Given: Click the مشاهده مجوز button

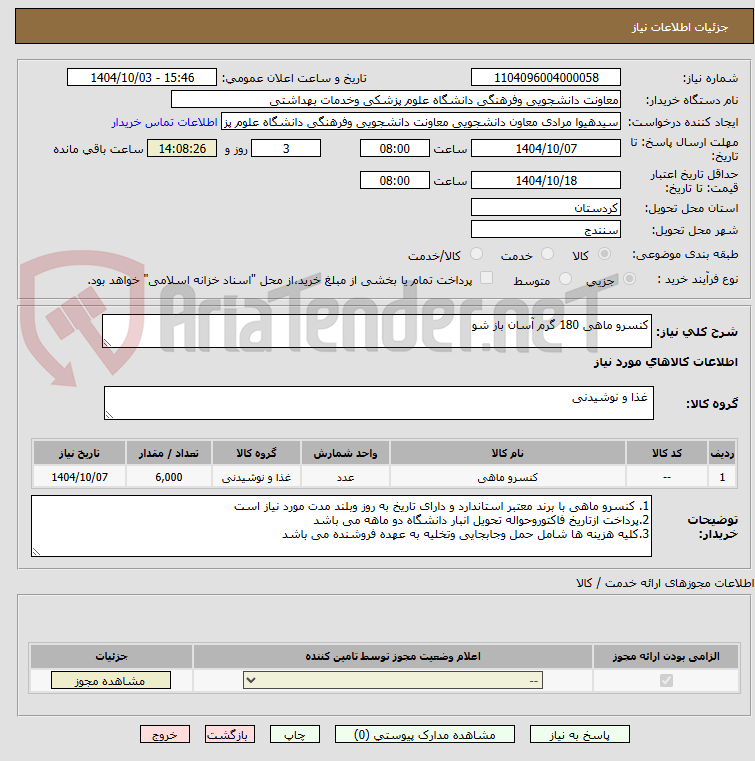Looking at the screenshot, I should (111, 680).
